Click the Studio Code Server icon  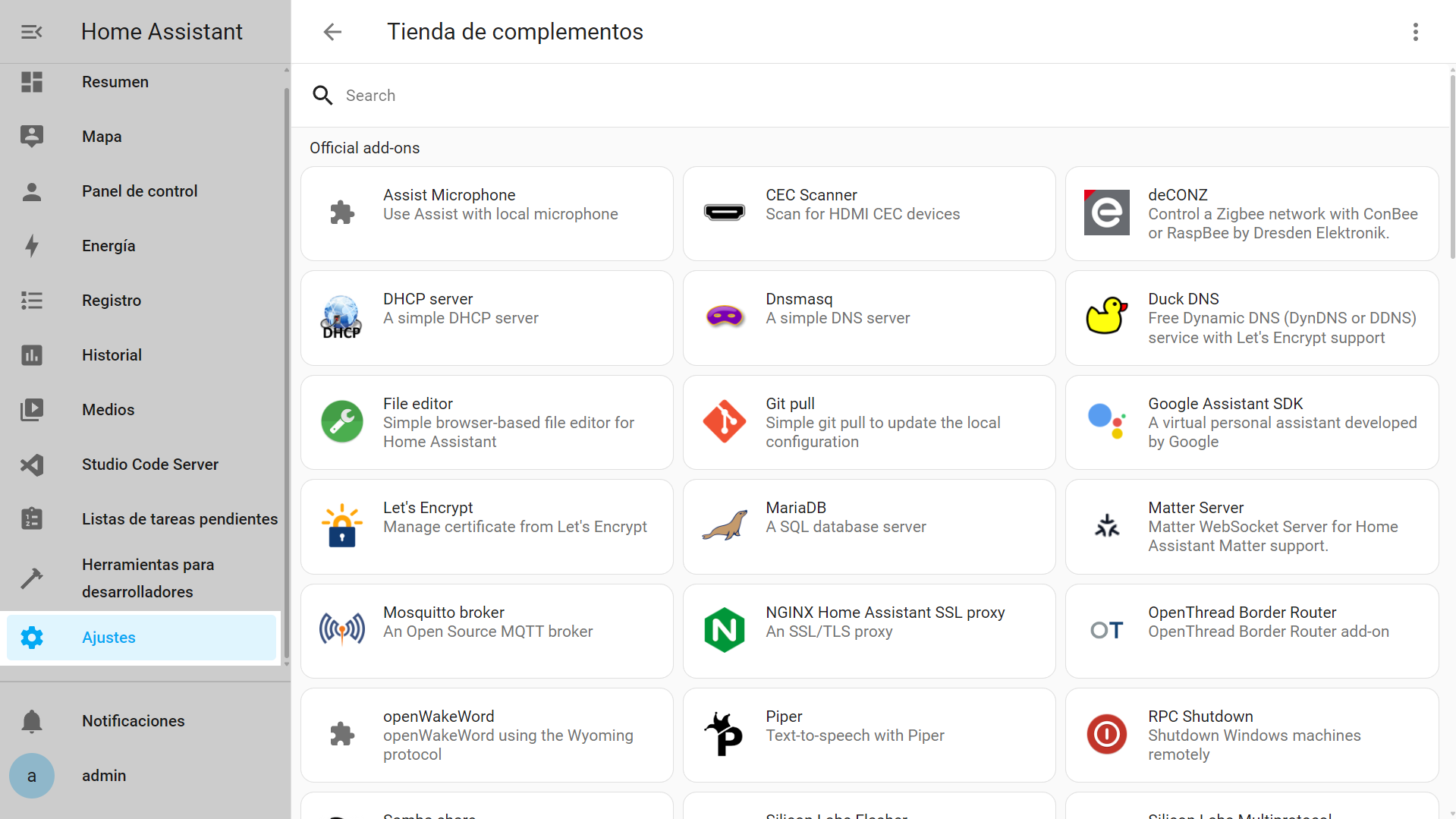(x=32, y=465)
